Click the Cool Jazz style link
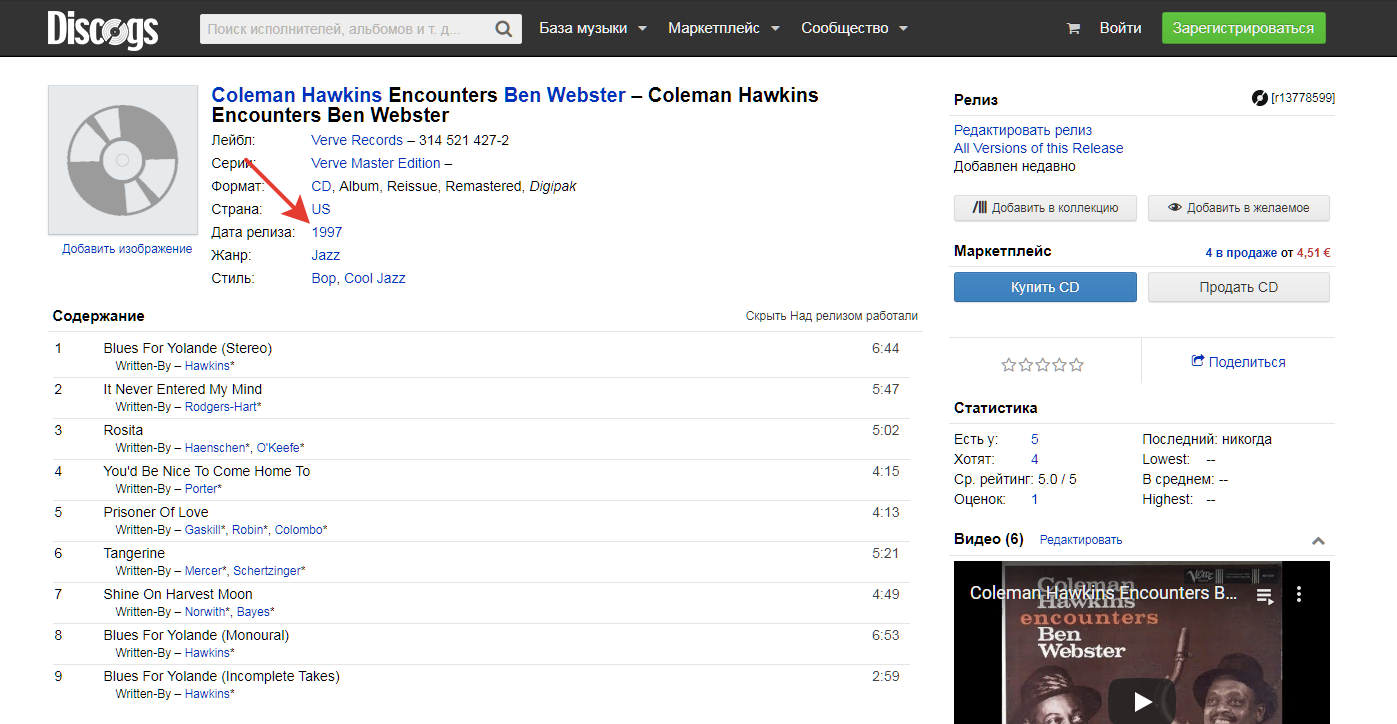The width and height of the screenshot is (1397, 724). [x=375, y=278]
